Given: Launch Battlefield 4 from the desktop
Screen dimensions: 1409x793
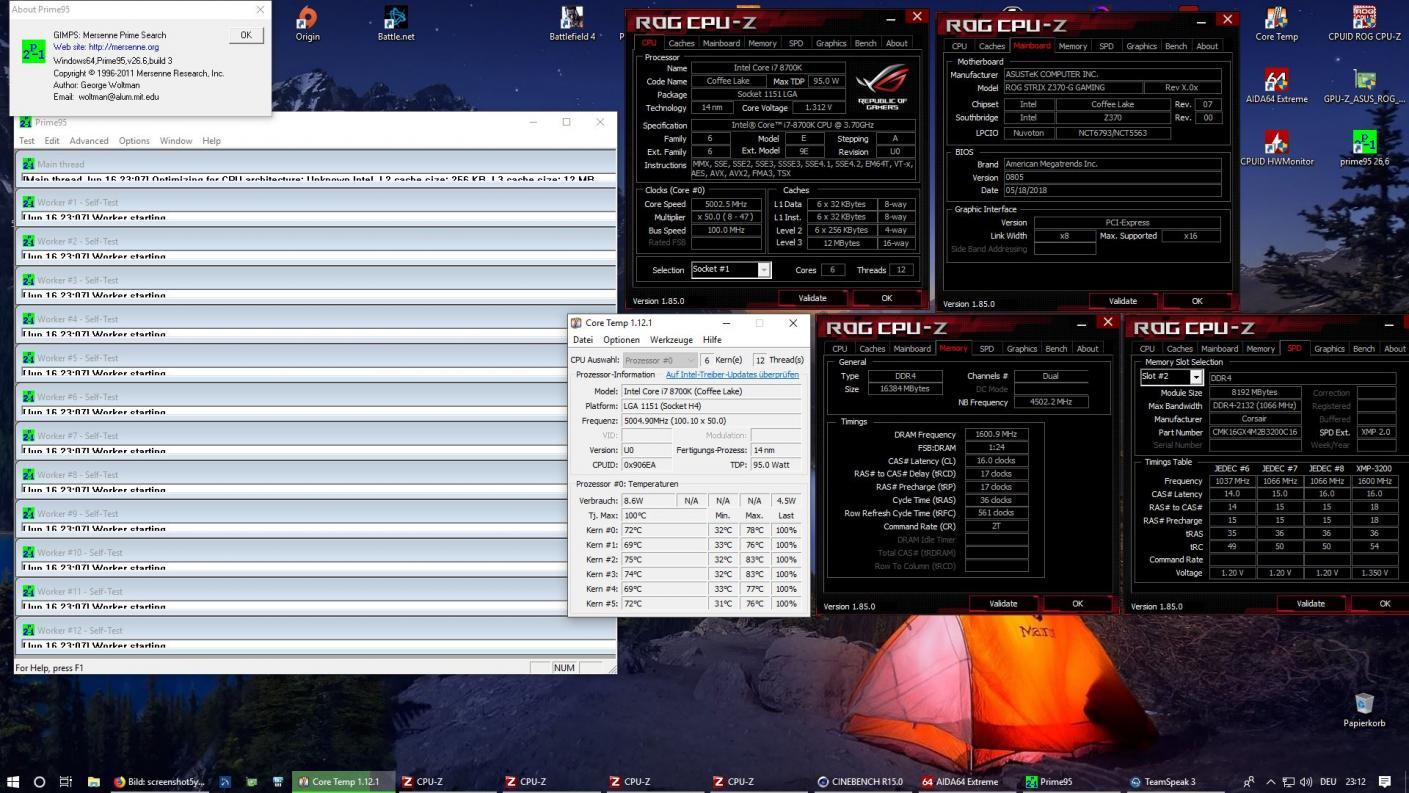Looking at the screenshot, I should (x=572, y=24).
